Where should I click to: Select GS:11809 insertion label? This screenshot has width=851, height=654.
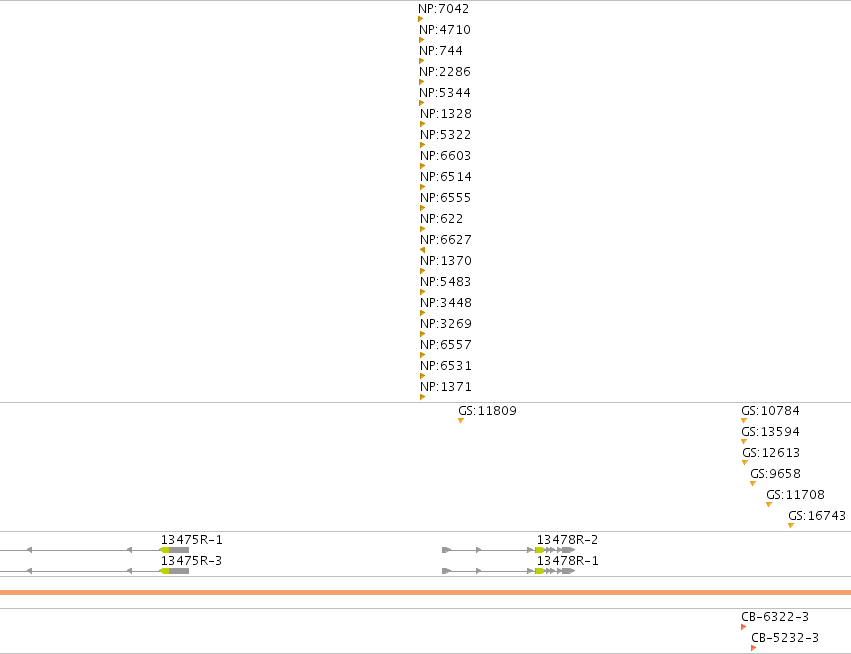487,411
